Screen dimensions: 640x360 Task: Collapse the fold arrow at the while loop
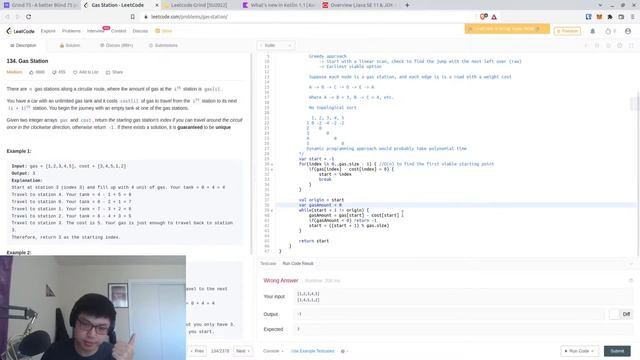(272, 210)
